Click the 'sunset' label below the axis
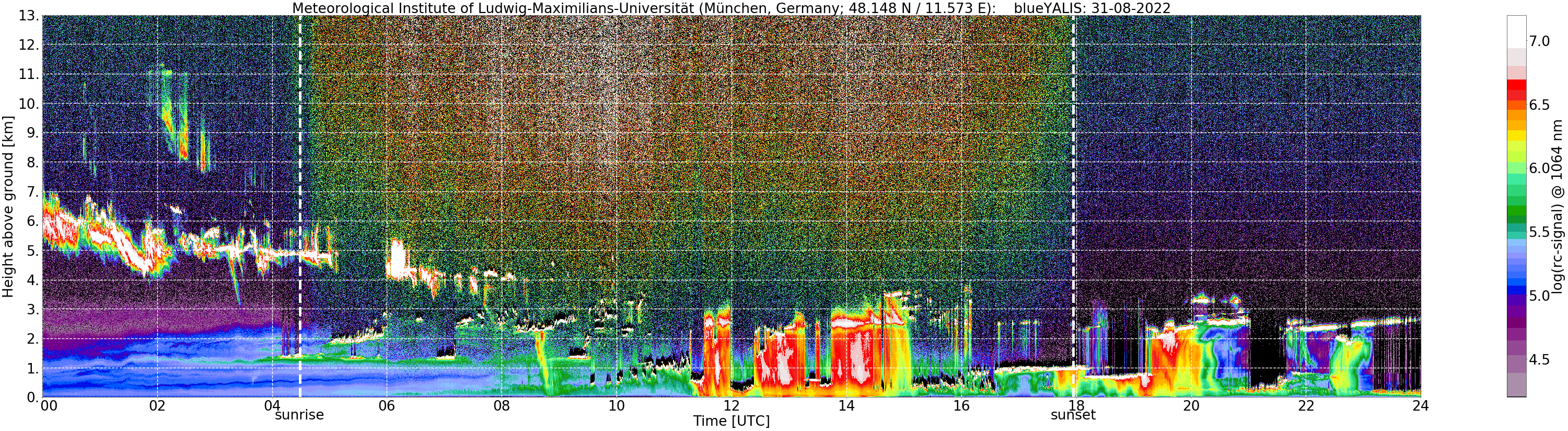1568x431 pixels. coord(1073,415)
